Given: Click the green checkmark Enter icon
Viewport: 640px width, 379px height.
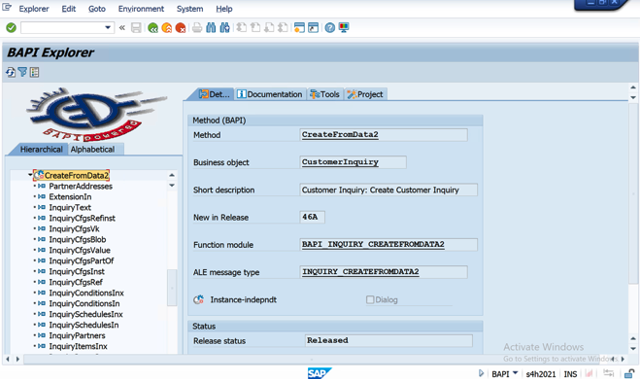Looking at the screenshot, I should coord(11,28).
